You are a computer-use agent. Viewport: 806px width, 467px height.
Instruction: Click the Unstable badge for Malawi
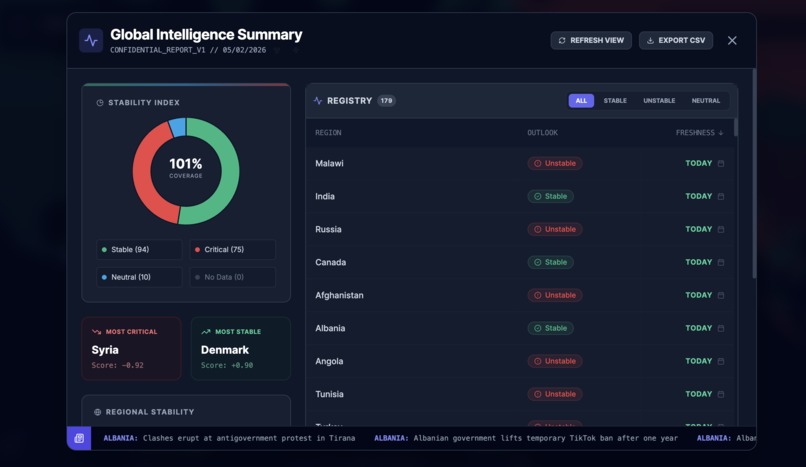pyautogui.click(x=555, y=163)
